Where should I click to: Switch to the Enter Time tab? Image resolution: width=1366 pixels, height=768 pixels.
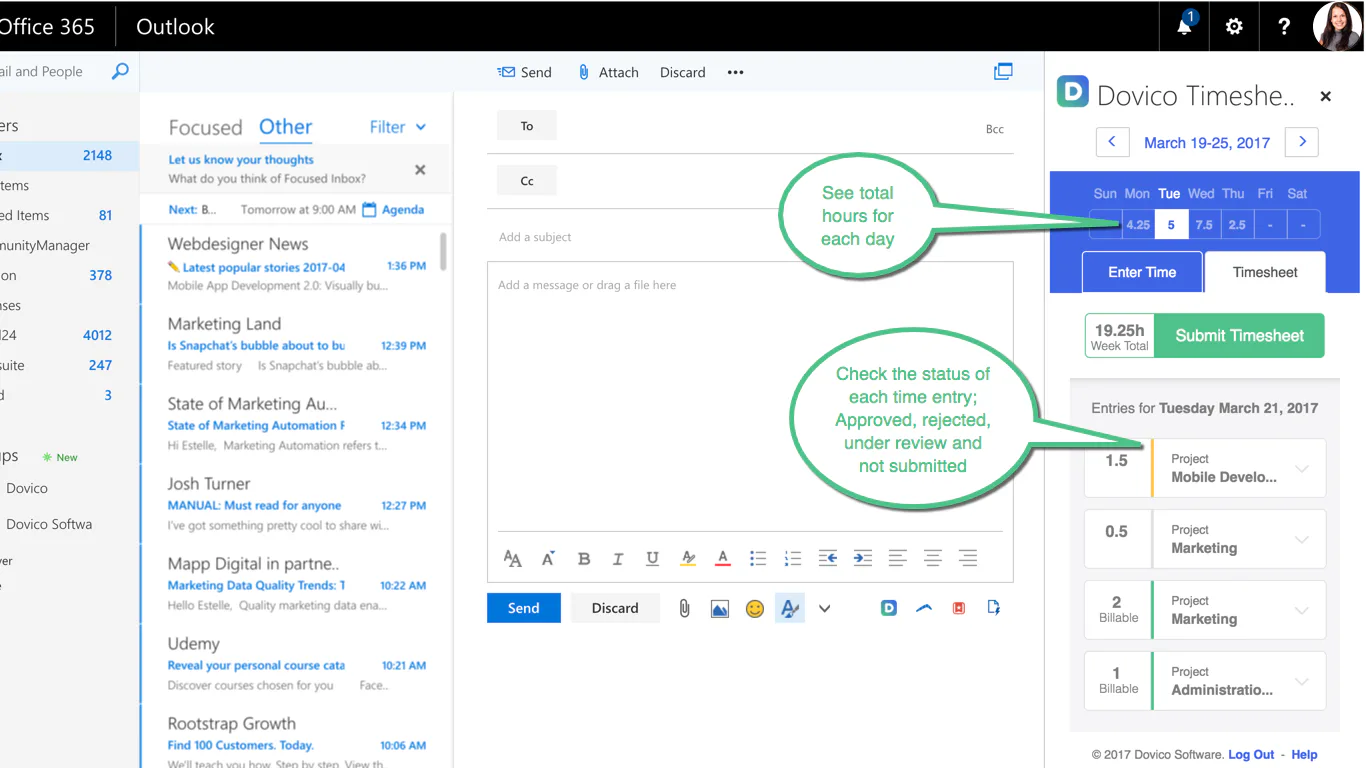tap(1142, 272)
